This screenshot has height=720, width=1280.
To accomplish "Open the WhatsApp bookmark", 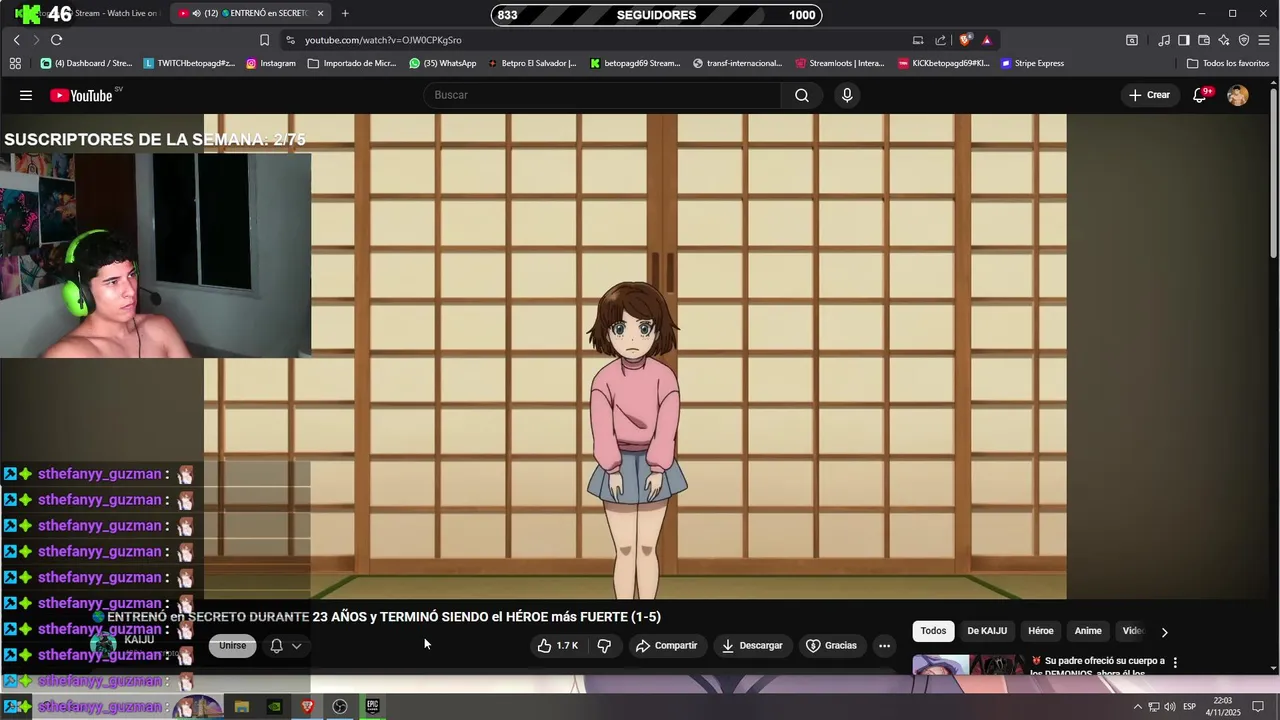I will (443, 63).
